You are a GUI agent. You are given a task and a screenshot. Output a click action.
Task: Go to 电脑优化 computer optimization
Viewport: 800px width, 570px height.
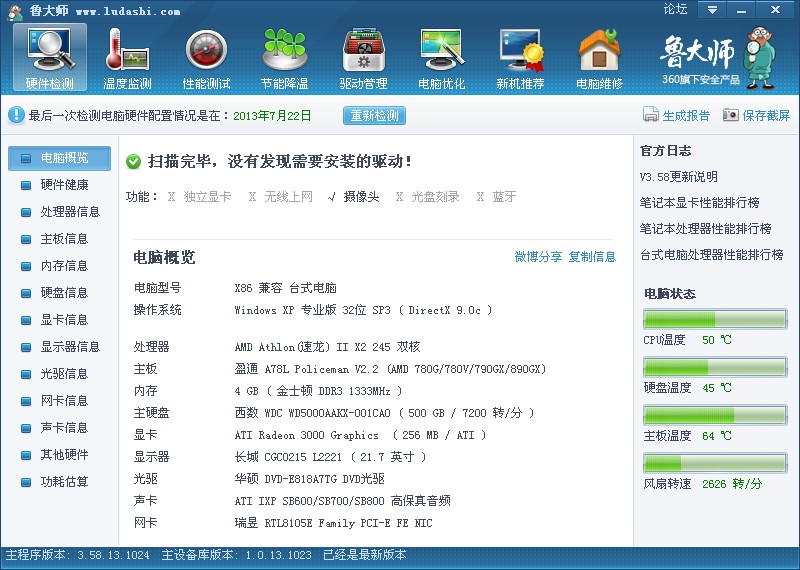(442, 58)
